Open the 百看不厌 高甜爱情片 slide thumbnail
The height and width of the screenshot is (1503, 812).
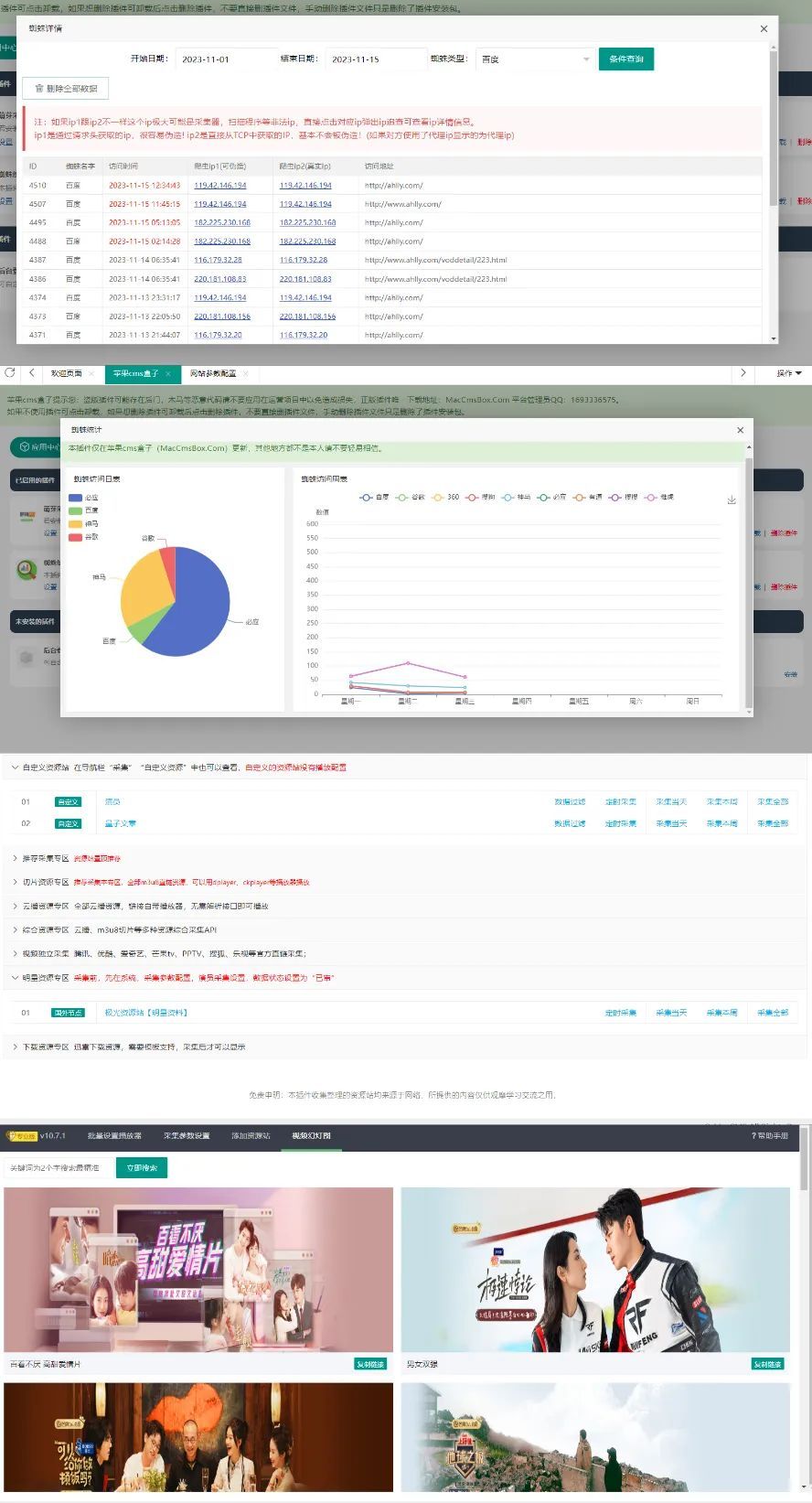point(198,1270)
